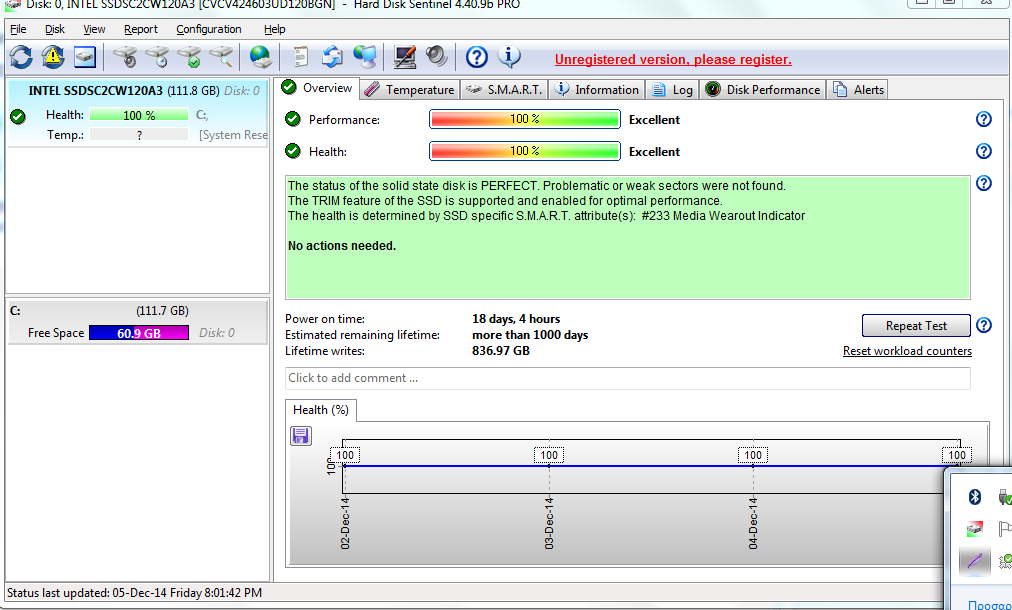This screenshot has height=610, width=1012.
Task: Click the Repeat Test button
Action: click(x=916, y=326)
